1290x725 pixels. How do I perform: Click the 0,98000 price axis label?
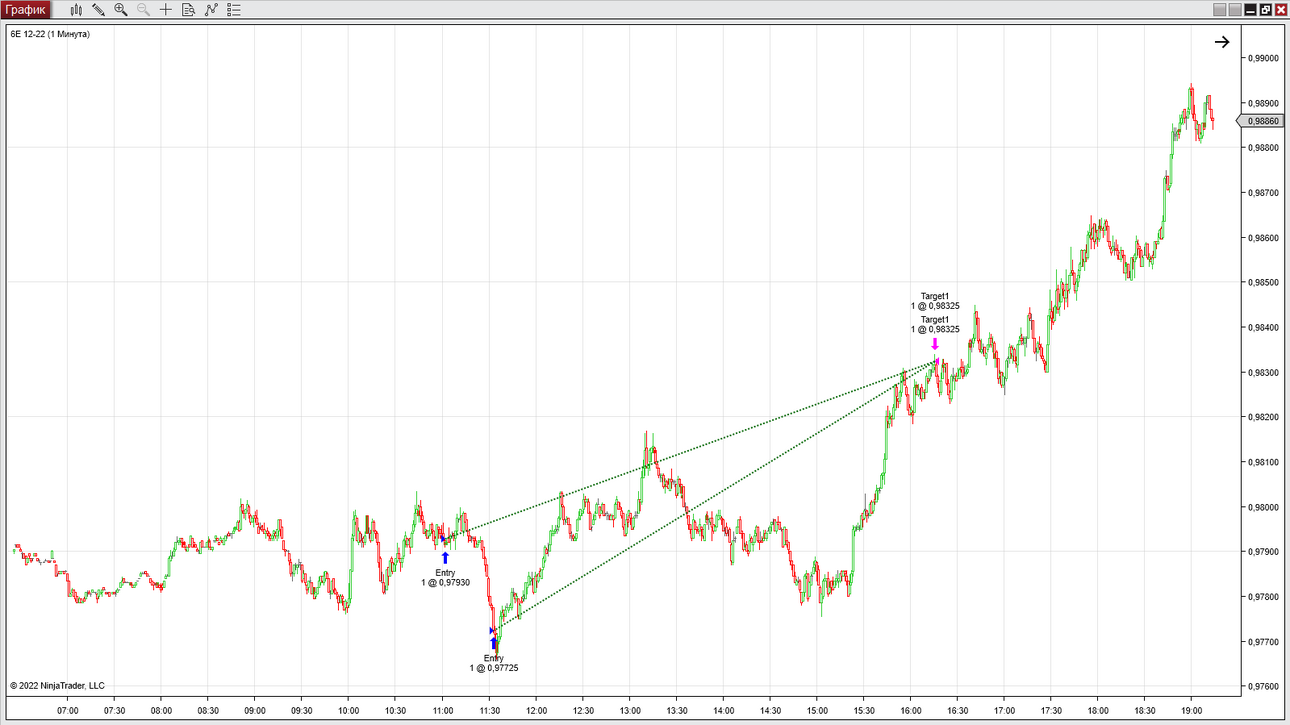pyautogui.click(x=1263, y=507)
